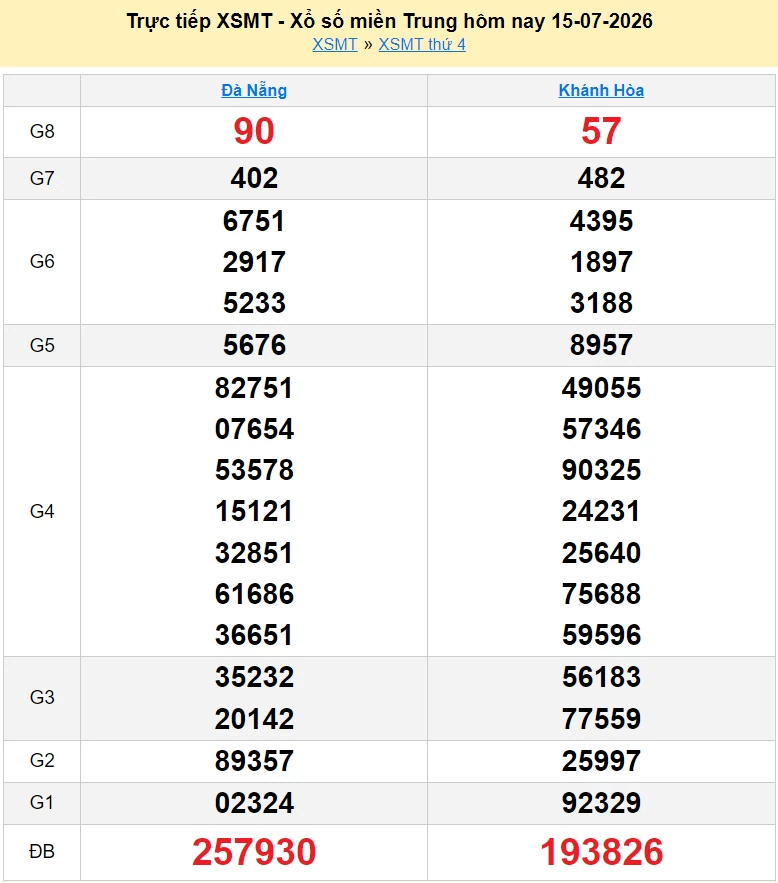Select Khánh Hòa G8 result 57

tap(601, 131)
